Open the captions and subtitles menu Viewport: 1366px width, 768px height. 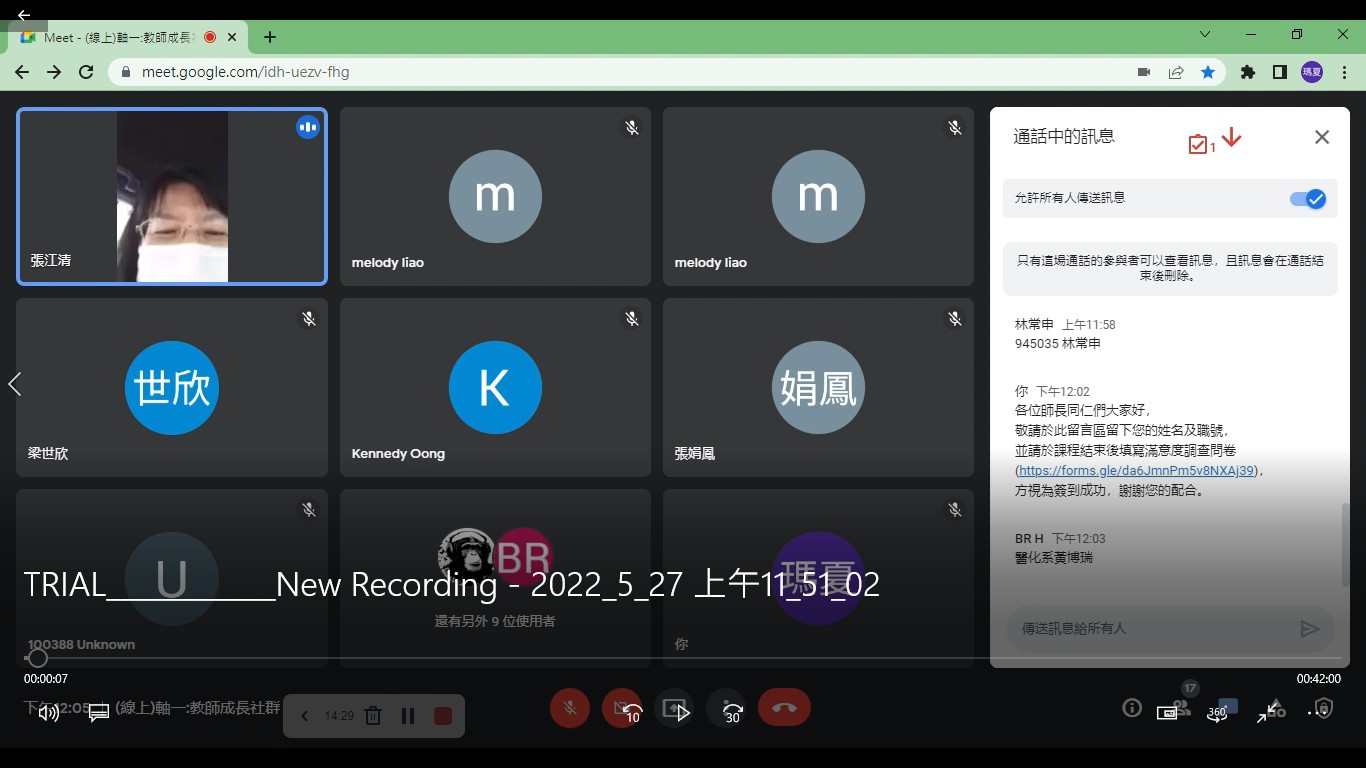(x=98, y=713)
